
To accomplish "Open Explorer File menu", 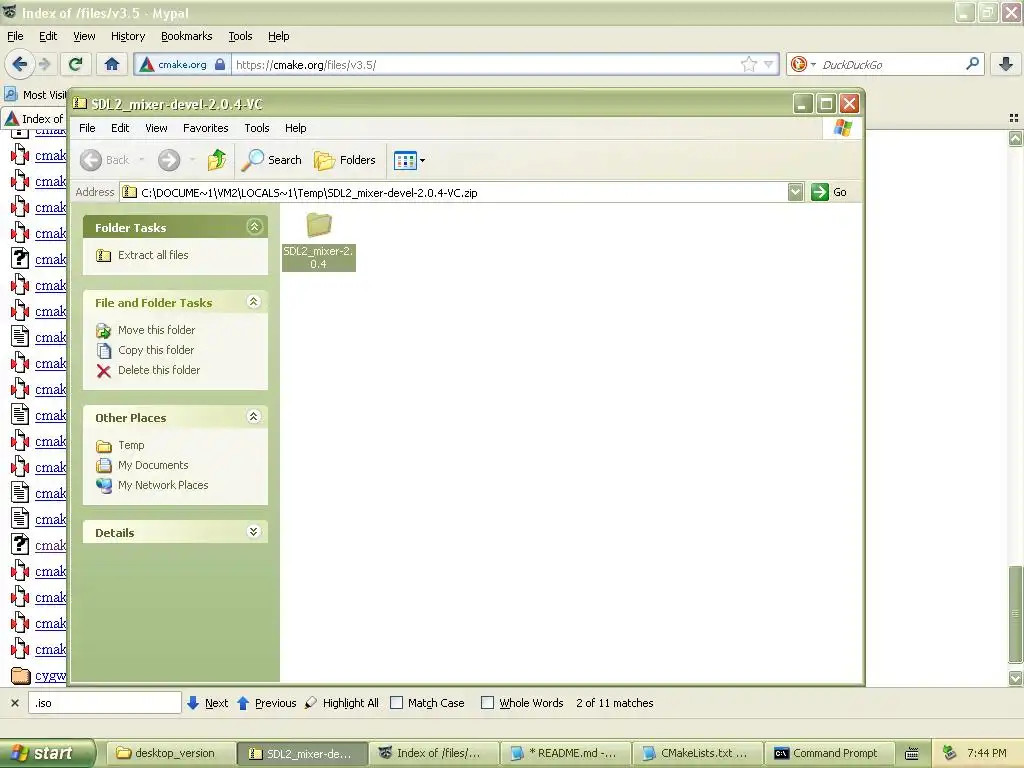I will 87,128.
